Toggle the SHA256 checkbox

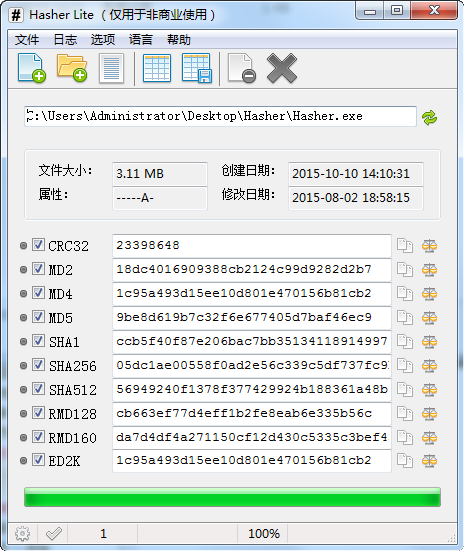pos(38,364)
